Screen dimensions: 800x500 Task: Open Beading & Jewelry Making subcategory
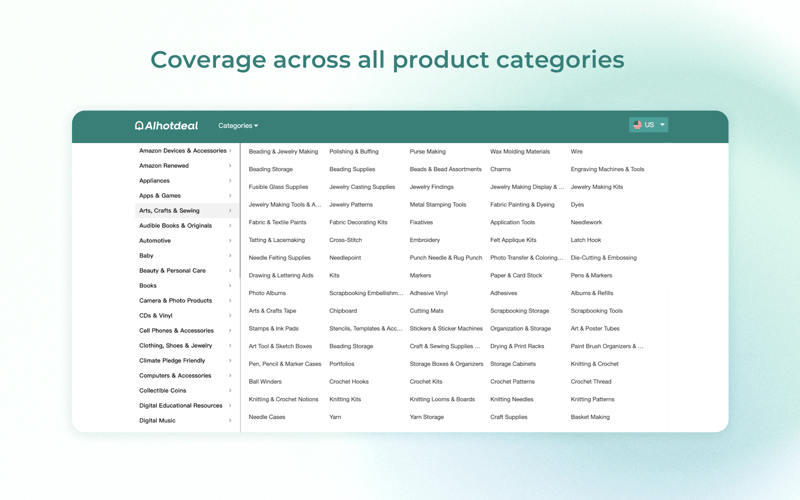click(x=283, y=152)
